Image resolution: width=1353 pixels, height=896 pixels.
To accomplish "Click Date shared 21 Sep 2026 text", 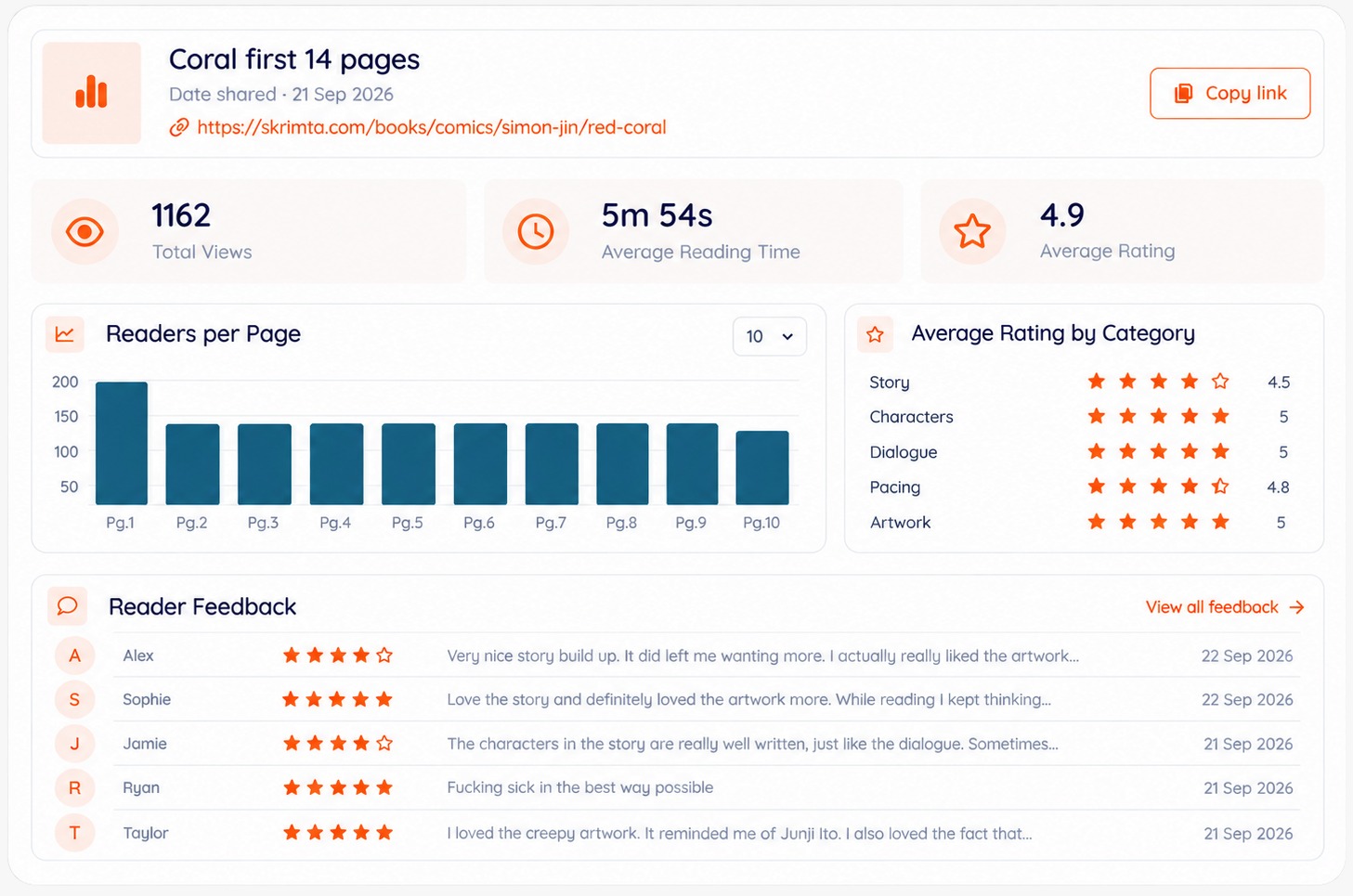I will pyautogui.click(x=281, y=94).
